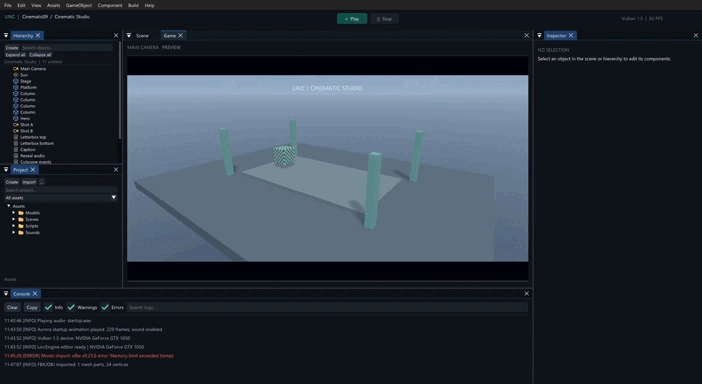Open the All assets filter dropdown
702x384 pixels.
click(60, 197)
